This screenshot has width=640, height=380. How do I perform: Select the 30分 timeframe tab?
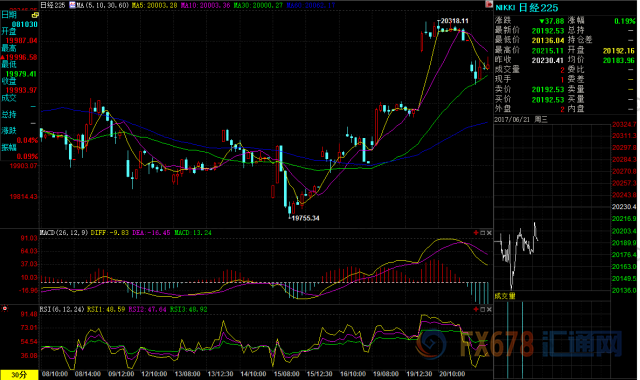[19, 375]
